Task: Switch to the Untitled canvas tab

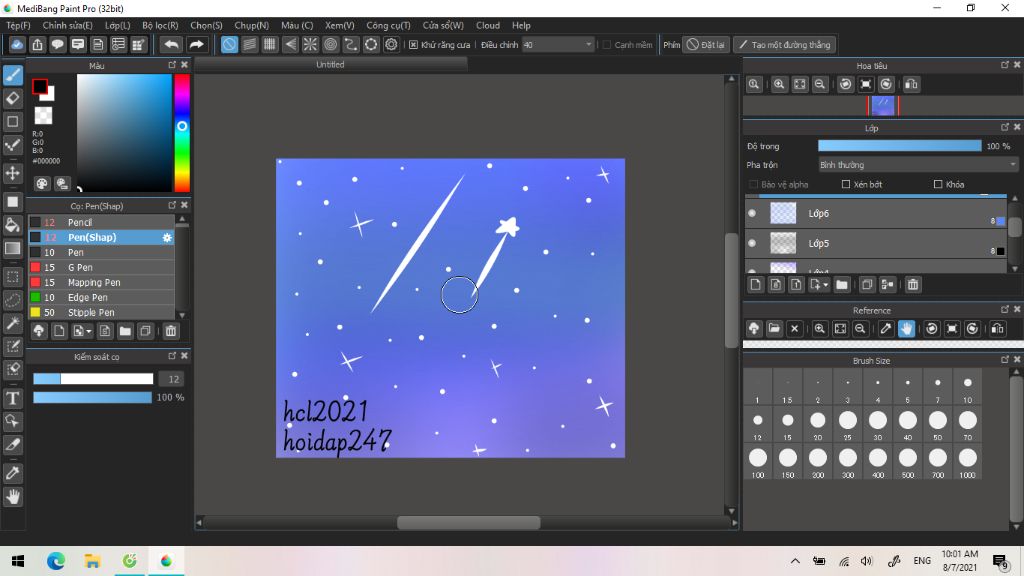Action: tap(330, 65)
